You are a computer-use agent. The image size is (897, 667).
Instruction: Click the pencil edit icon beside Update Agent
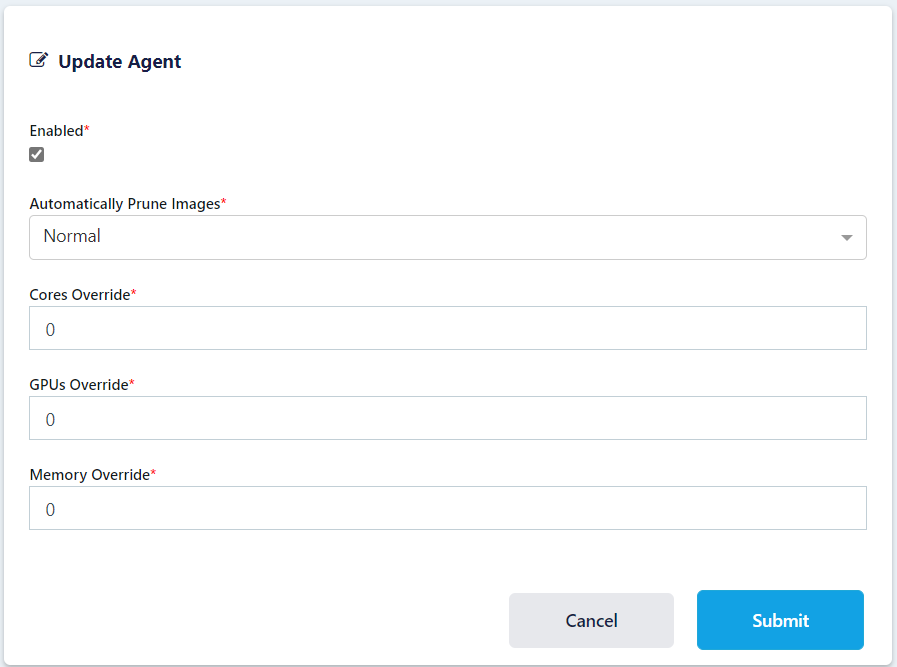coord(38,59)
